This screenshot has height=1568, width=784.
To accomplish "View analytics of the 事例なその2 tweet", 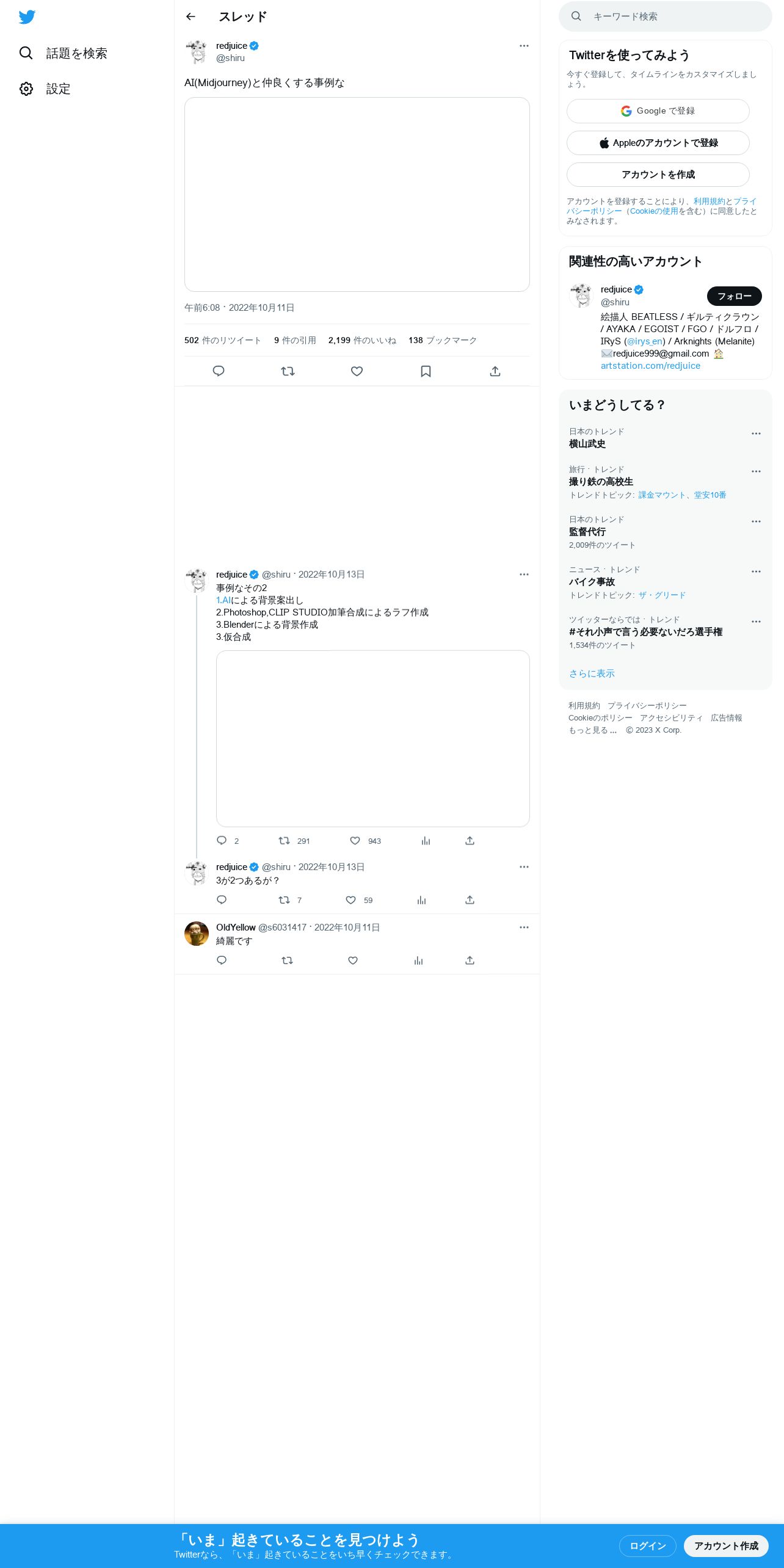I will click(426, 841).
